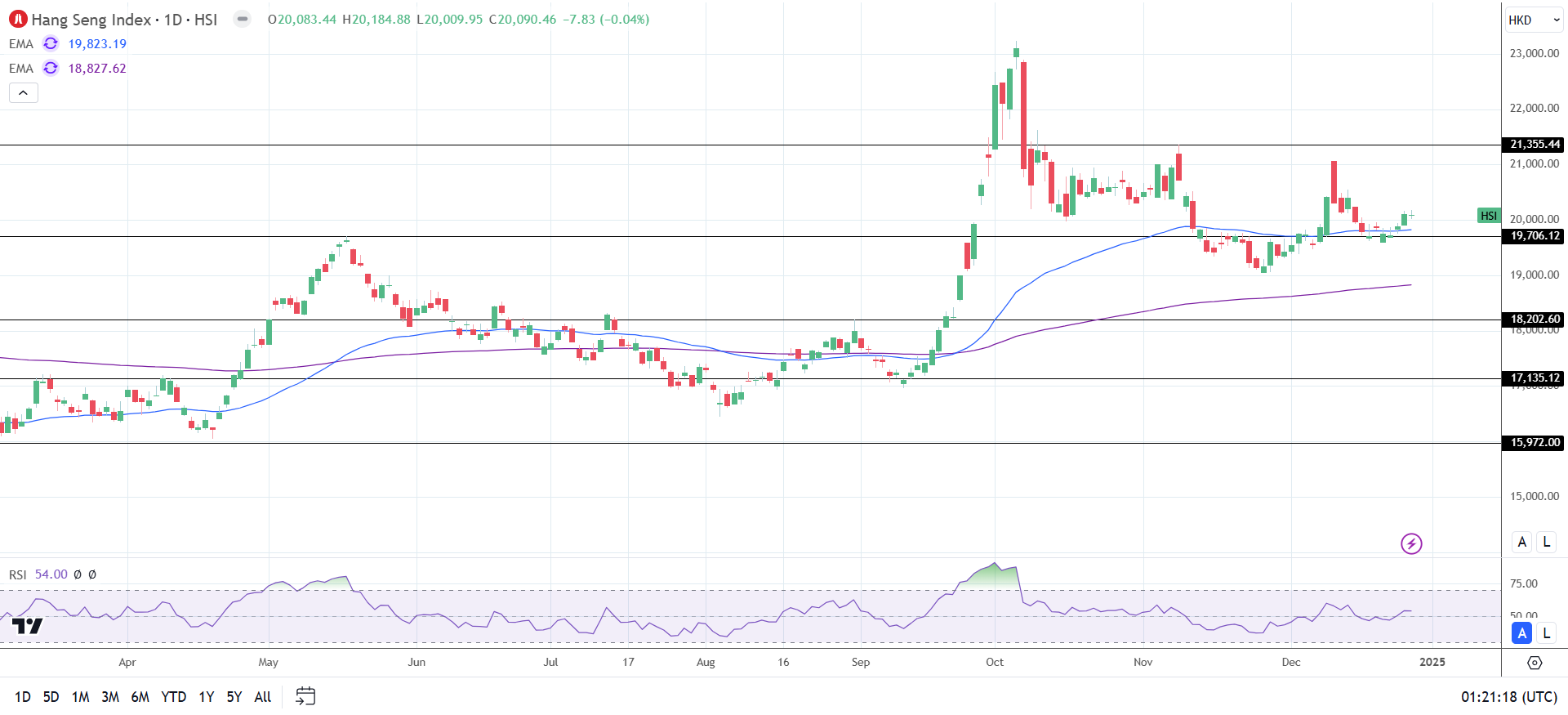The width and height of the screenshot is (1568, 715).
Task: Toggle auto scale A on price pane
Action: coord(1522,542)
